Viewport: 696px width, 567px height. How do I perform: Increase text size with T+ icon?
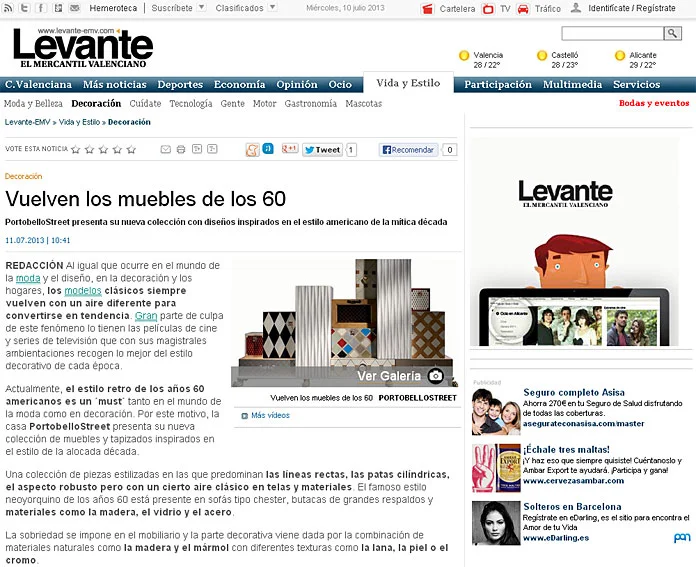tap(197, 149)
